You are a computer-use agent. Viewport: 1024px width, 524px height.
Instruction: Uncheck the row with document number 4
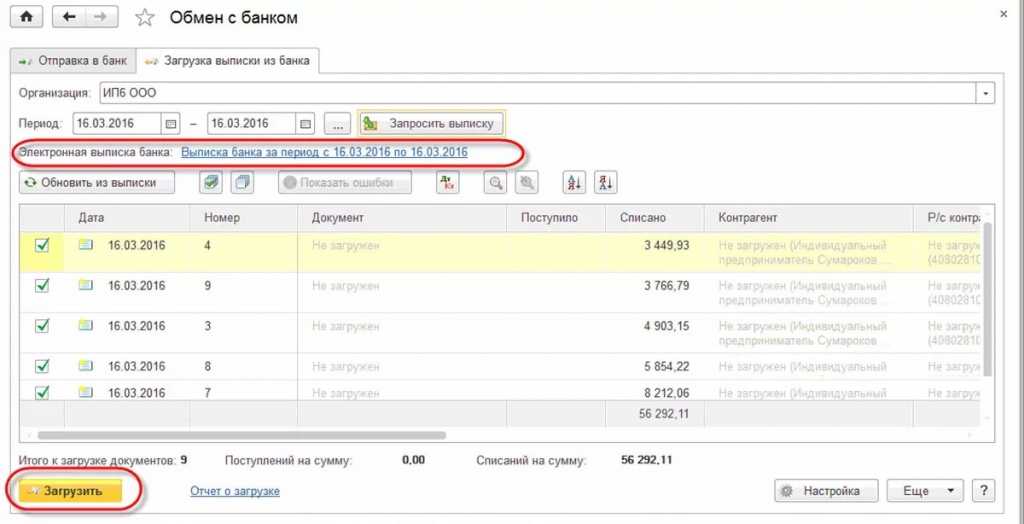[42, 245]
